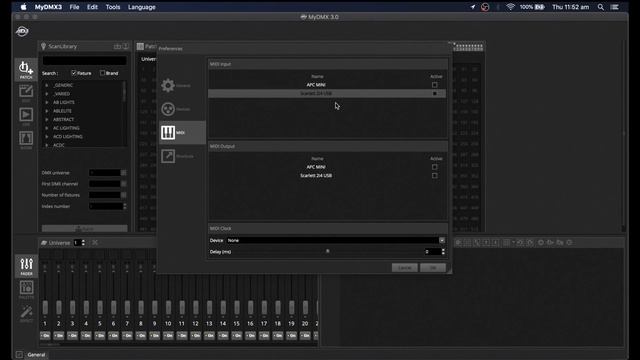
Task: Open the PATCH mode in left sidebar
Action: (x=26, y=69)
